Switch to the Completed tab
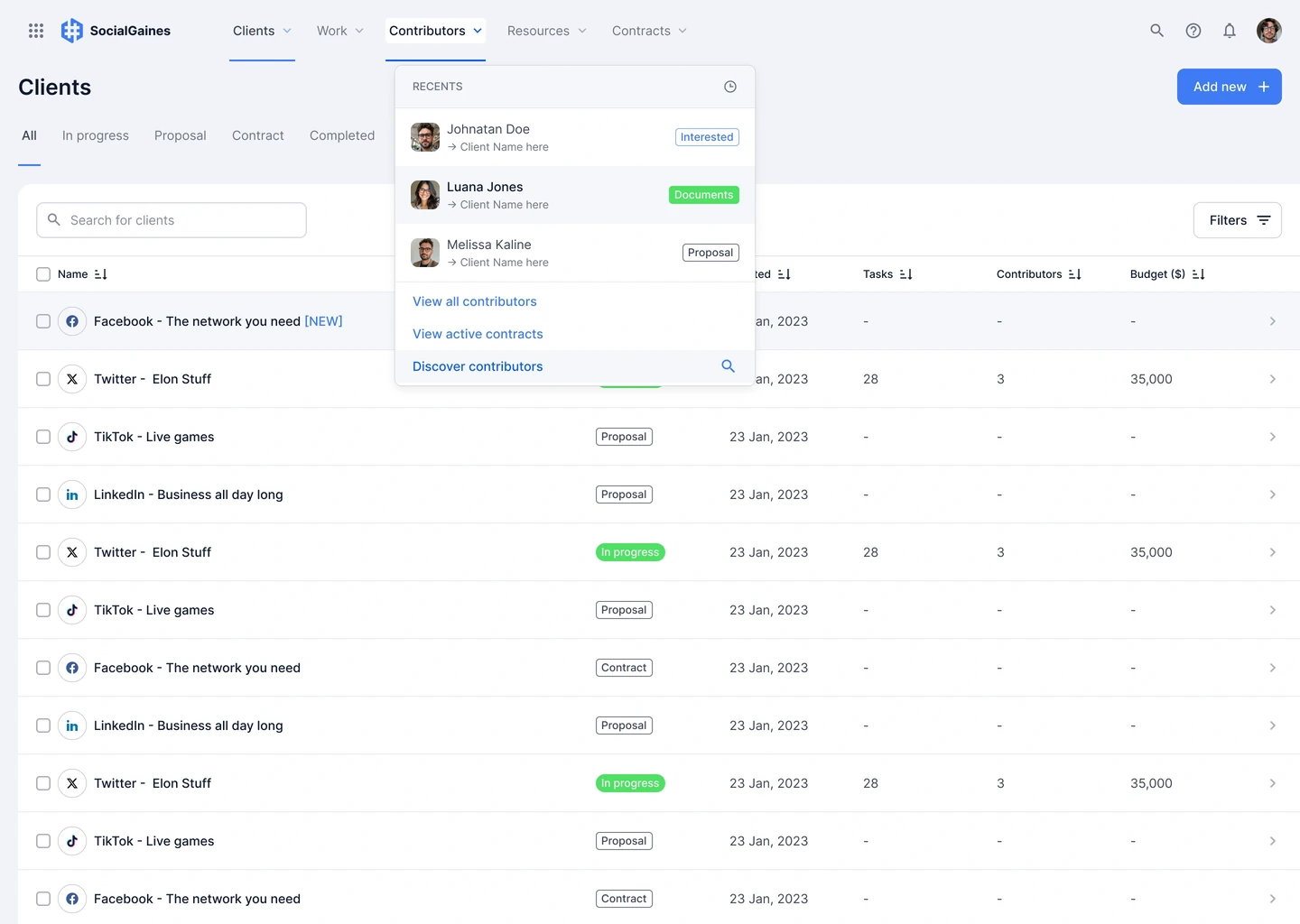The height and width of the screenshot is (924, 1300). pos(342,135)
